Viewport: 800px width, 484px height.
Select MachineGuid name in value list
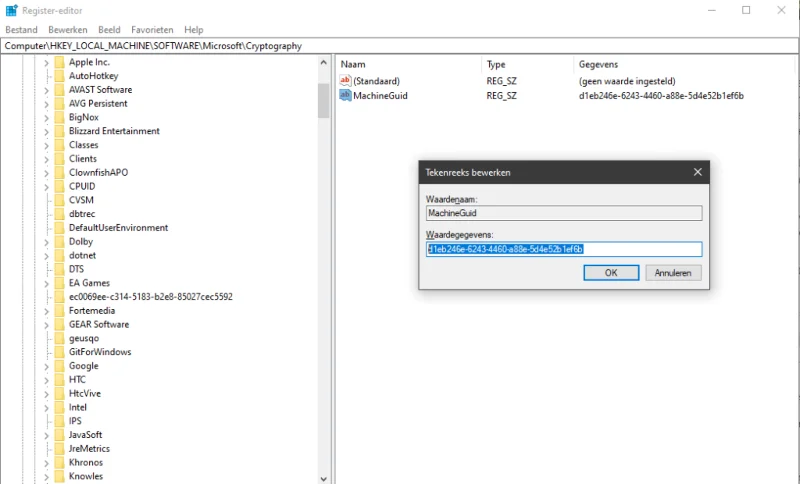pos(380,95)
